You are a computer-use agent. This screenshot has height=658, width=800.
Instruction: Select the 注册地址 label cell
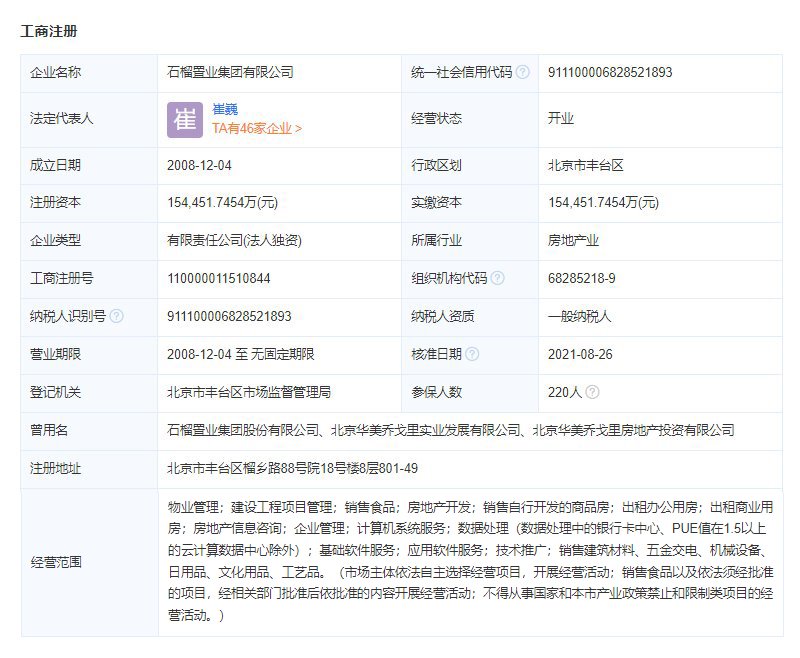[x=89, y=469]
